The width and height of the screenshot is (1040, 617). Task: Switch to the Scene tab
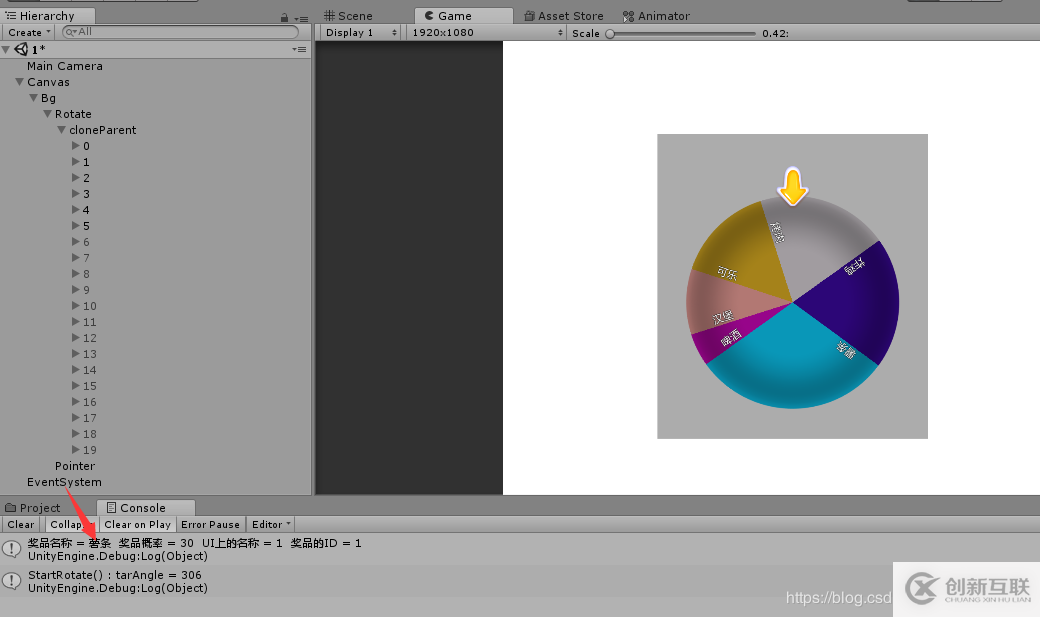point(348,16)
